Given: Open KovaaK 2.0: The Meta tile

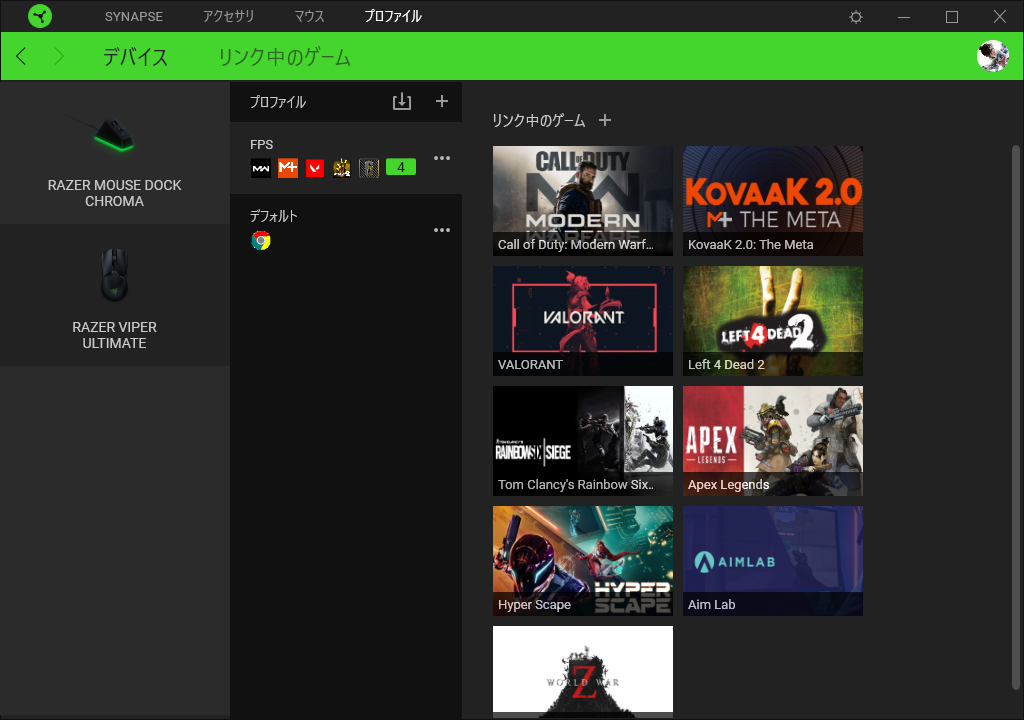Looking at the screenshot, I should (x=773, y=201).
